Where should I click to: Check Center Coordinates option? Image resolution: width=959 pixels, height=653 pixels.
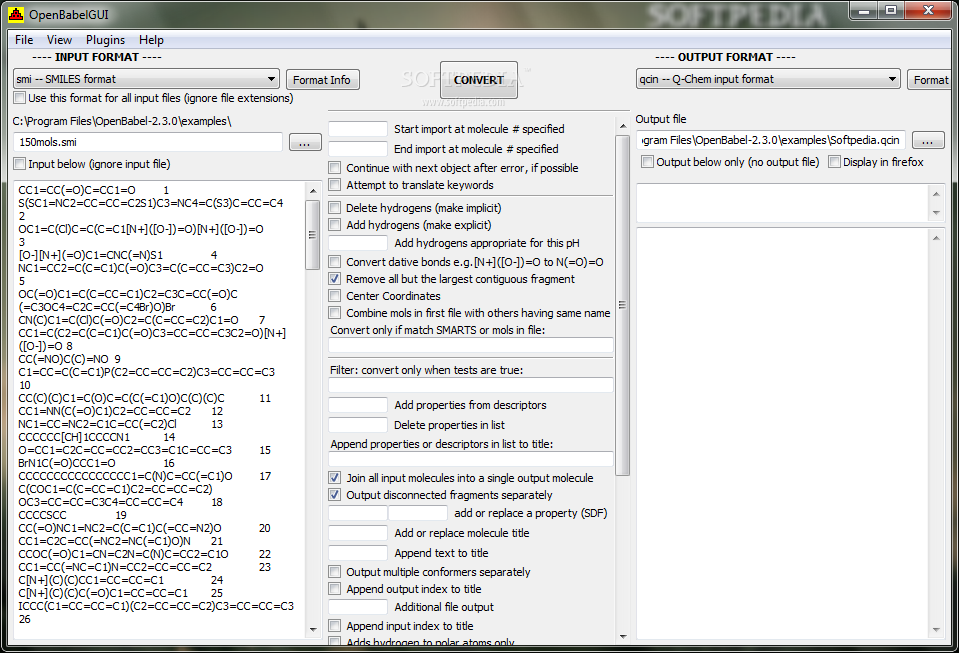click(335, 296)
